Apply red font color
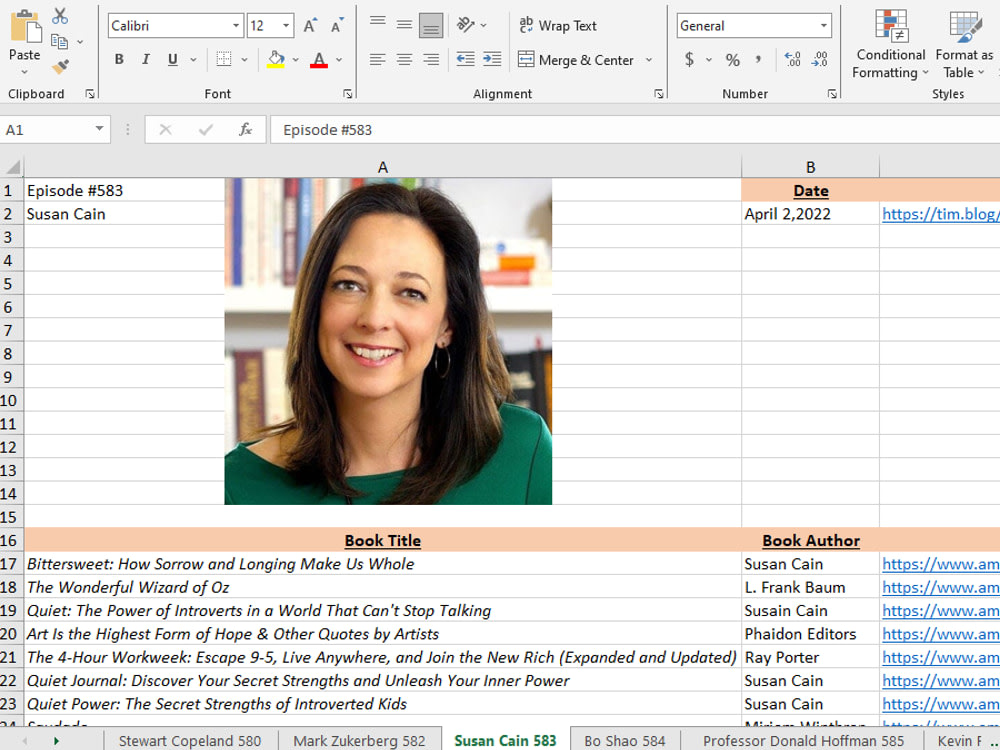This screenshot has height=750, width=1000. 319,60
